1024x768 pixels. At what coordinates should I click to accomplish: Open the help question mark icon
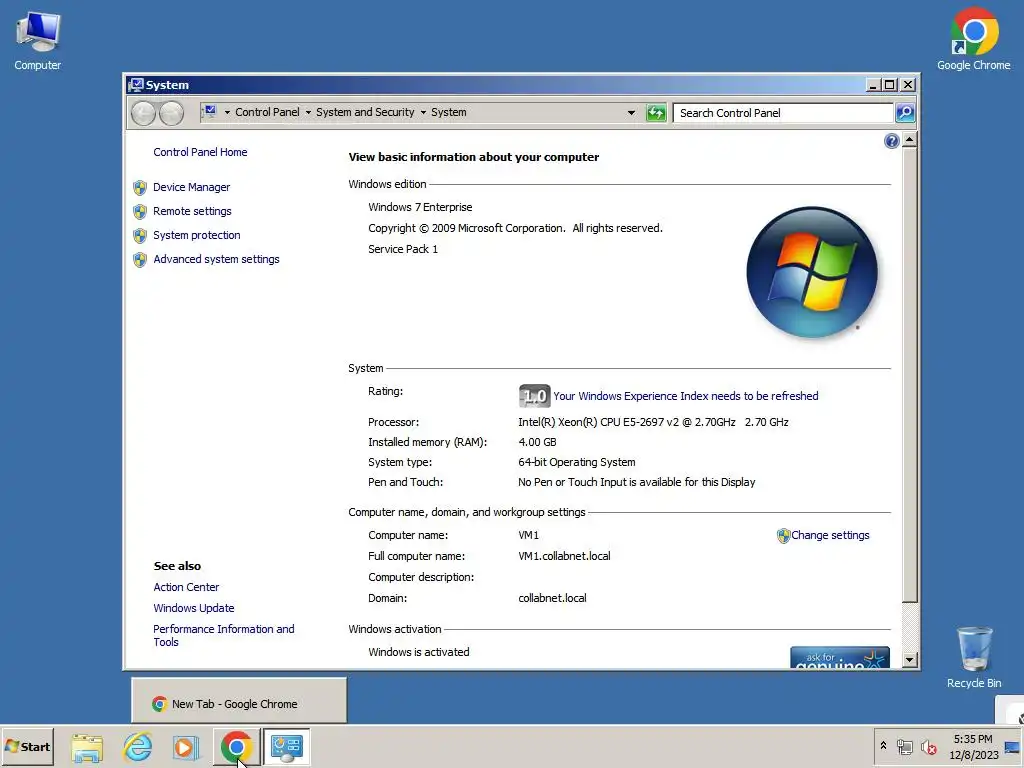pyautogui.click(x=891, y=141)
